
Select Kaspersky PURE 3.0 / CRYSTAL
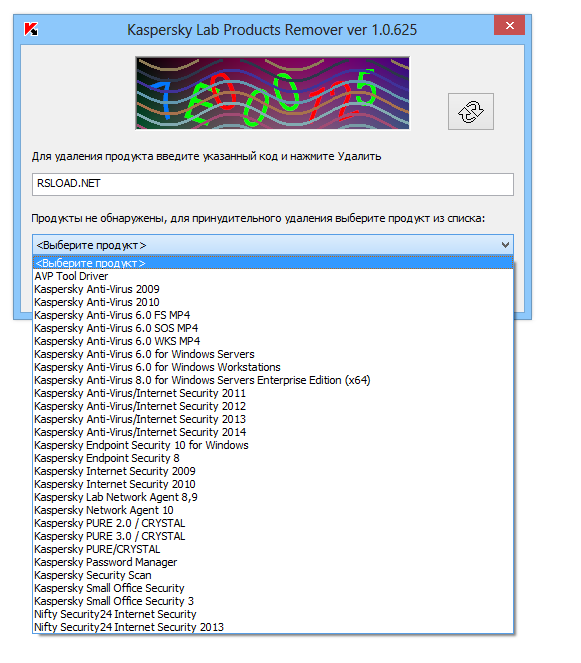273,536
